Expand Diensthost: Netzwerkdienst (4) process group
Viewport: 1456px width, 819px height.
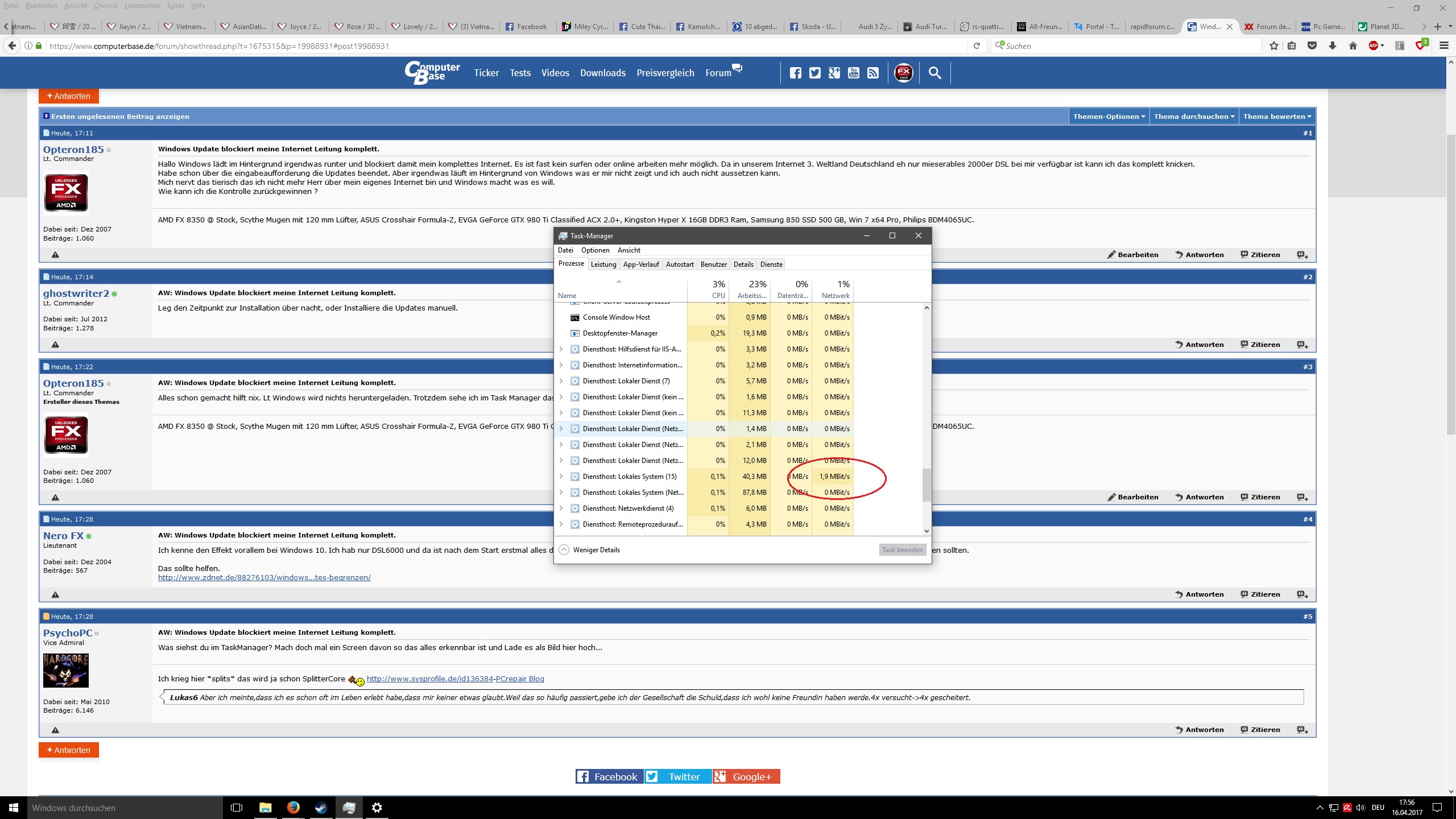pyautogui.click(x=561, y=508)
